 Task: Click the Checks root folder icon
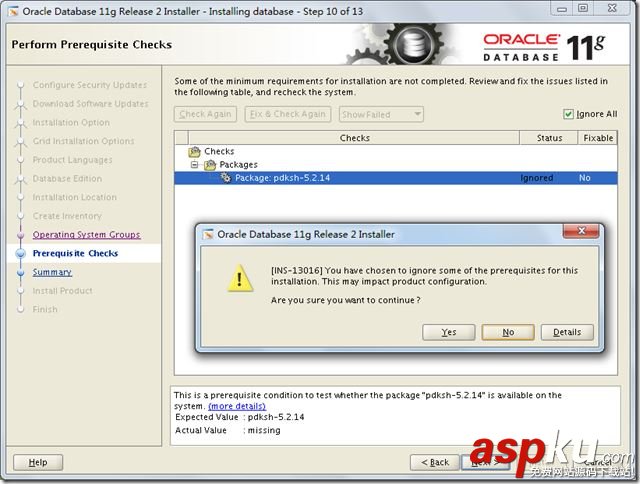(194, 152)
